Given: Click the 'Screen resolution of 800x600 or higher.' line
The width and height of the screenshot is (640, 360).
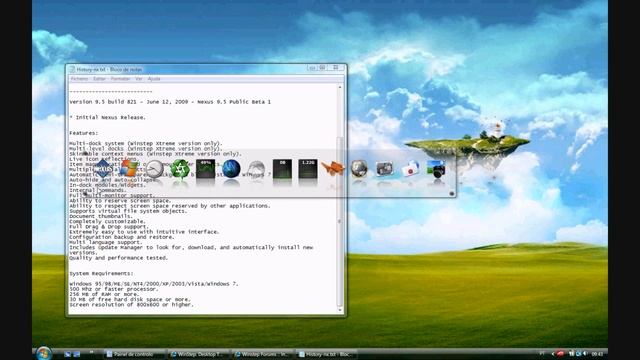Looking at the screenshot, I should (x=131, y=304).
